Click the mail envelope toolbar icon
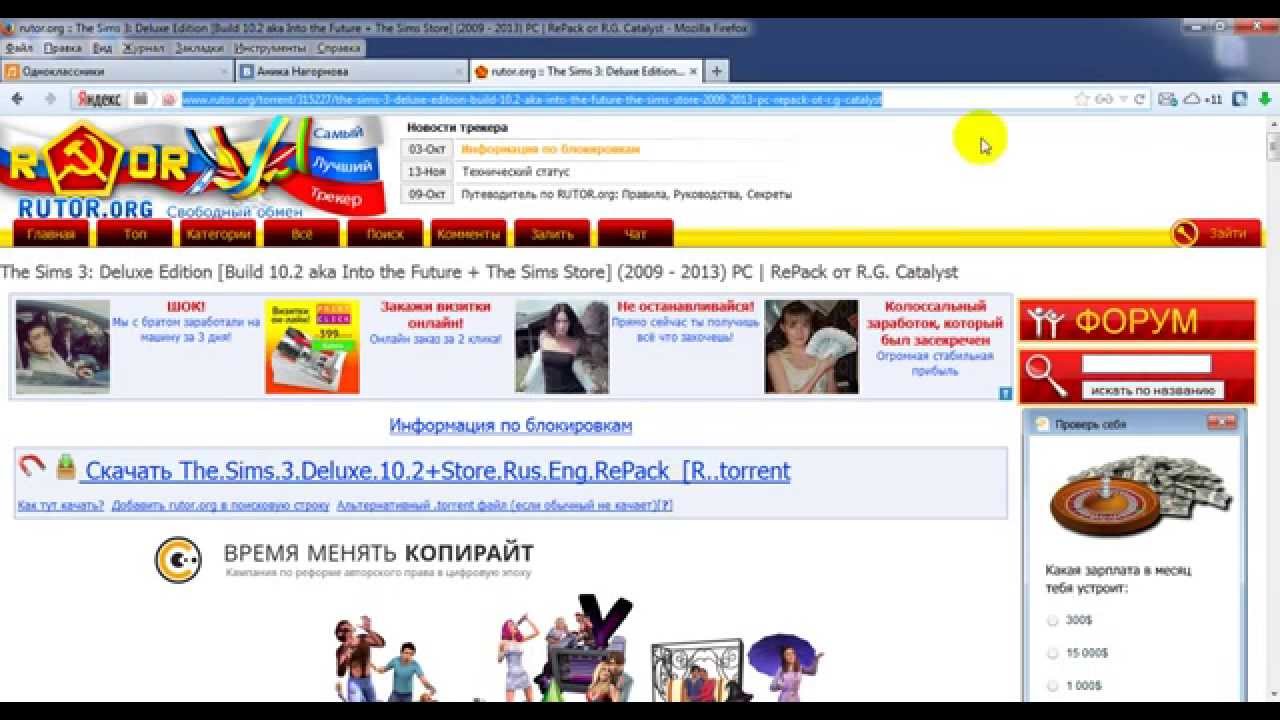 click(1167, 99)
